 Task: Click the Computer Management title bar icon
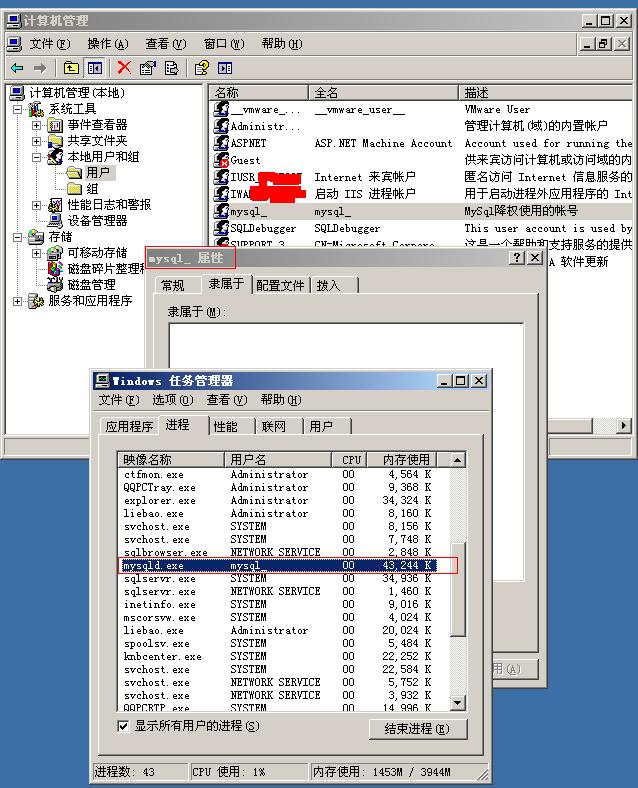point(14,21)
